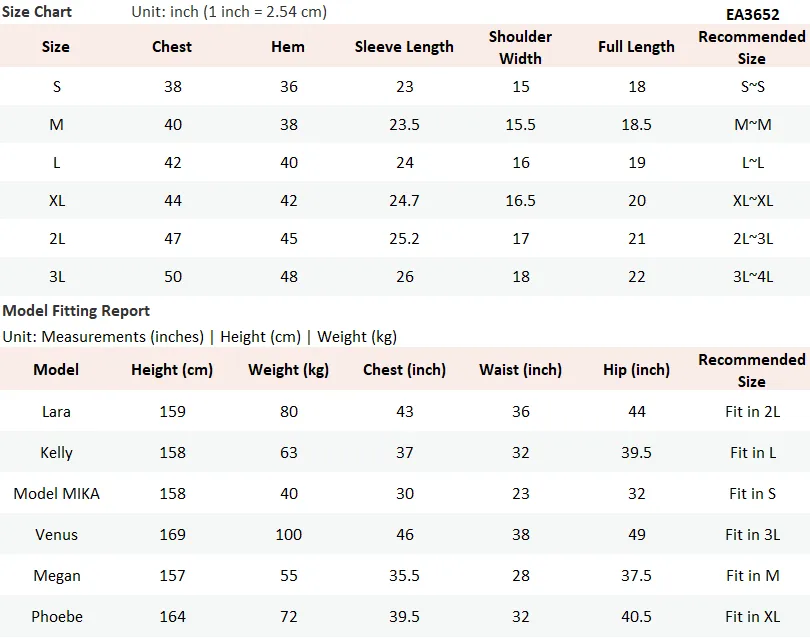The height and width of the screenshot is (638, 810).
Task: Select the Shoulder Width column header
Action: point(520,47)
